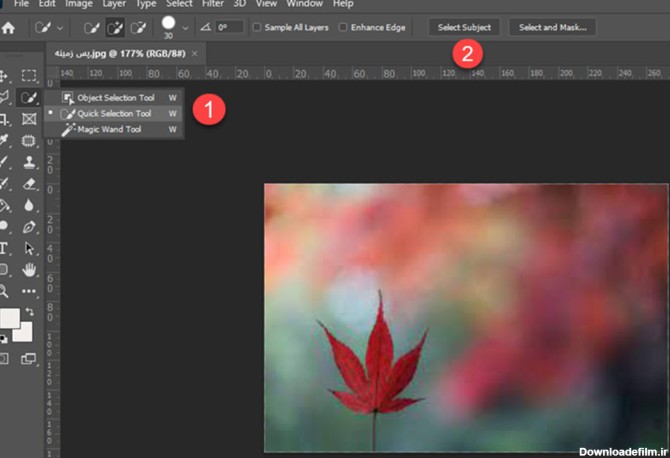The width and height of the screenshot is (670, 458).
Task: Change the screen mode
Action: [29, 358]
